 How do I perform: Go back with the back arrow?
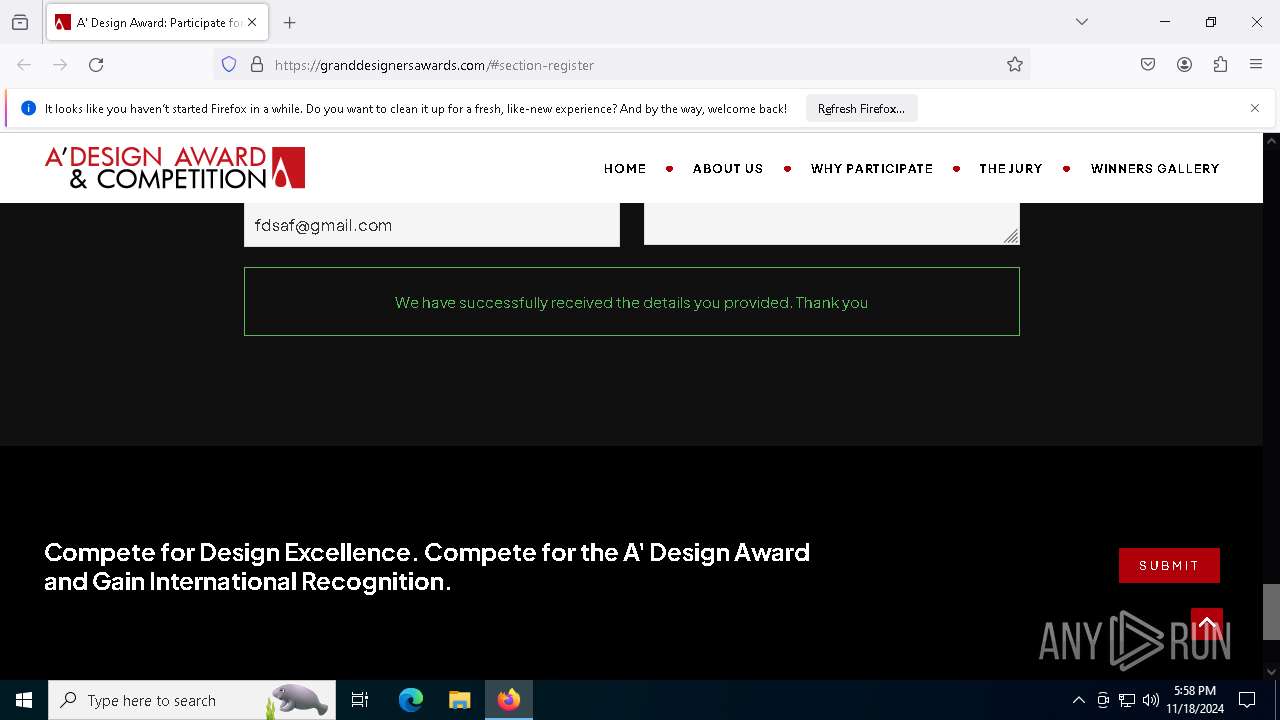tap(24, 65)
